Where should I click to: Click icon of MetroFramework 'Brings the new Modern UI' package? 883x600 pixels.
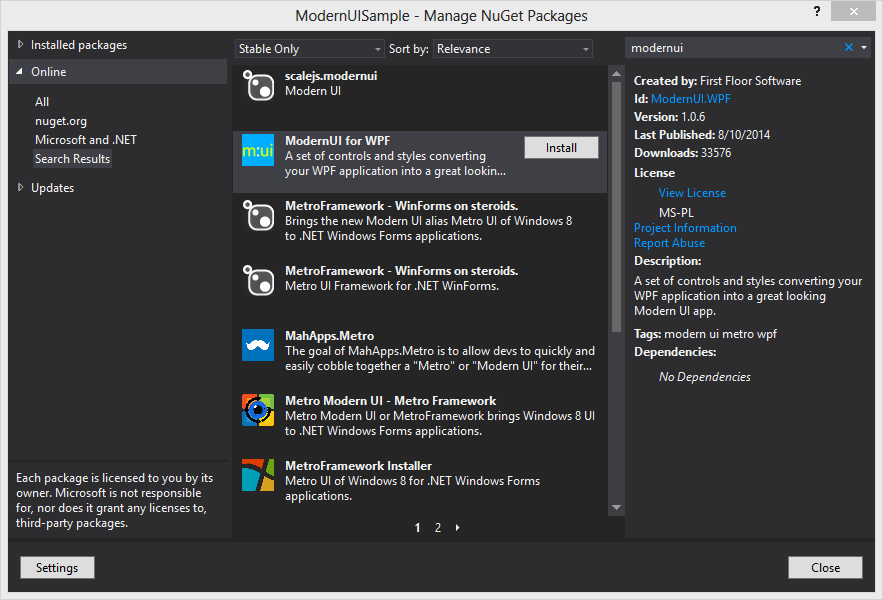point(258,215)
